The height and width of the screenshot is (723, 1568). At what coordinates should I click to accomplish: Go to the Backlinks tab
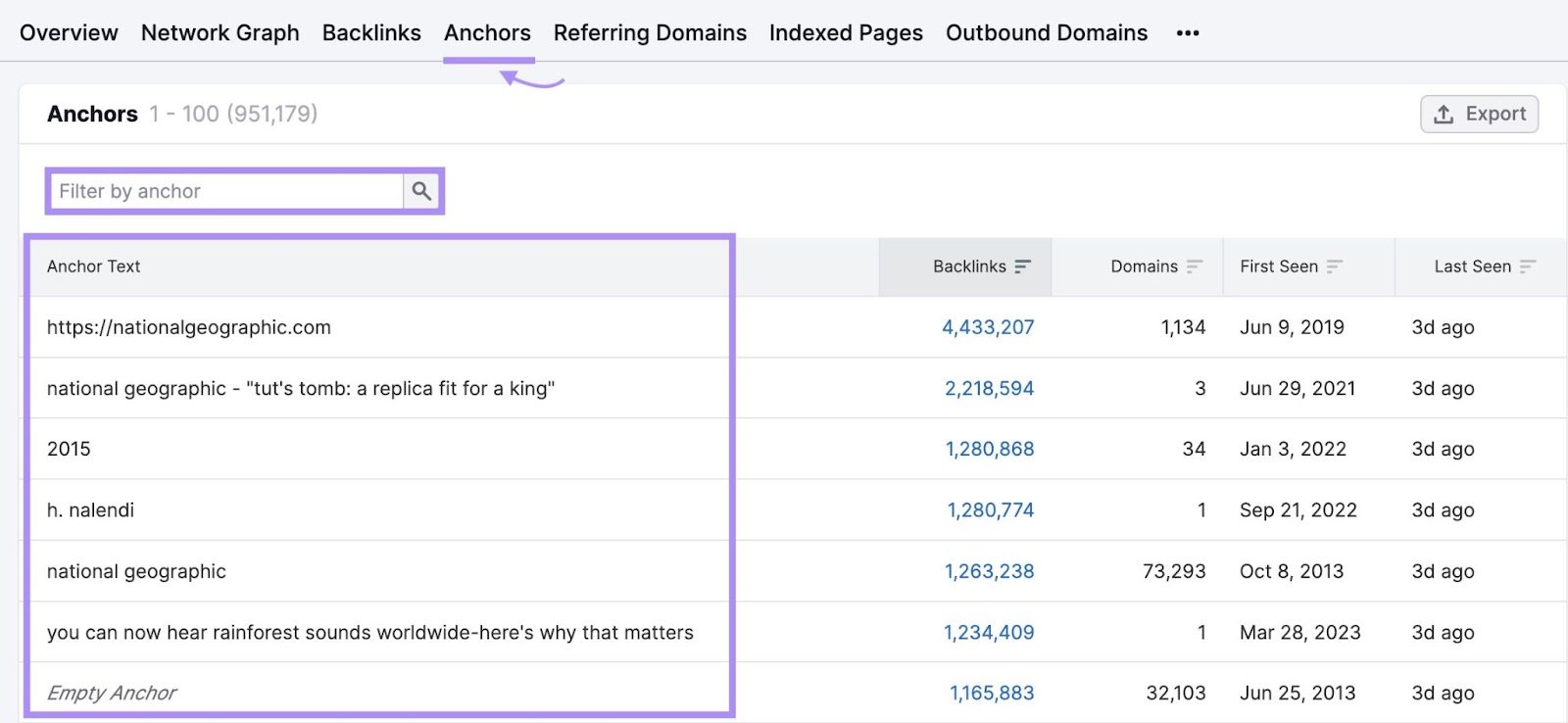coord(371,33)
